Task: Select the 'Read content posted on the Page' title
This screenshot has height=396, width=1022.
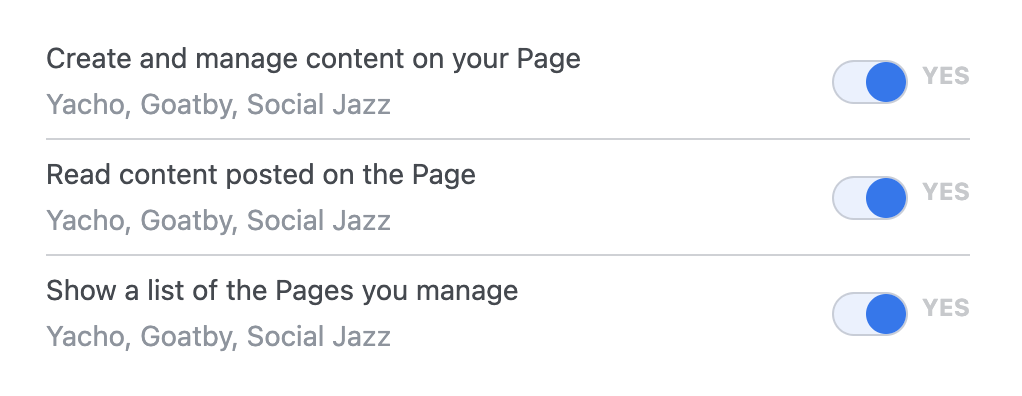Action: coord(261,175)
